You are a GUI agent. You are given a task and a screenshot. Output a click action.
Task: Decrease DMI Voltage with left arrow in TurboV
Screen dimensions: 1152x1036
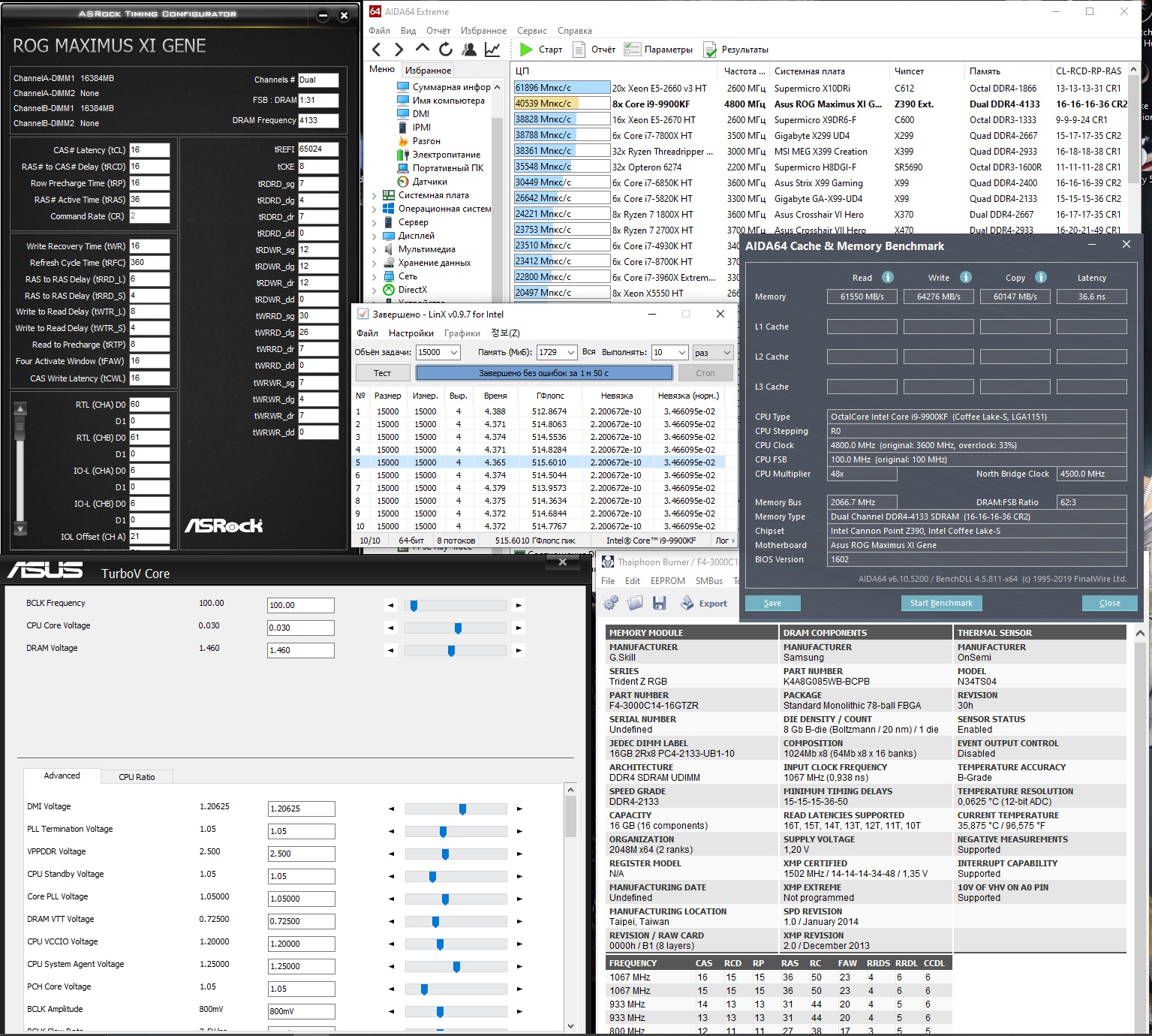(391, 809)
